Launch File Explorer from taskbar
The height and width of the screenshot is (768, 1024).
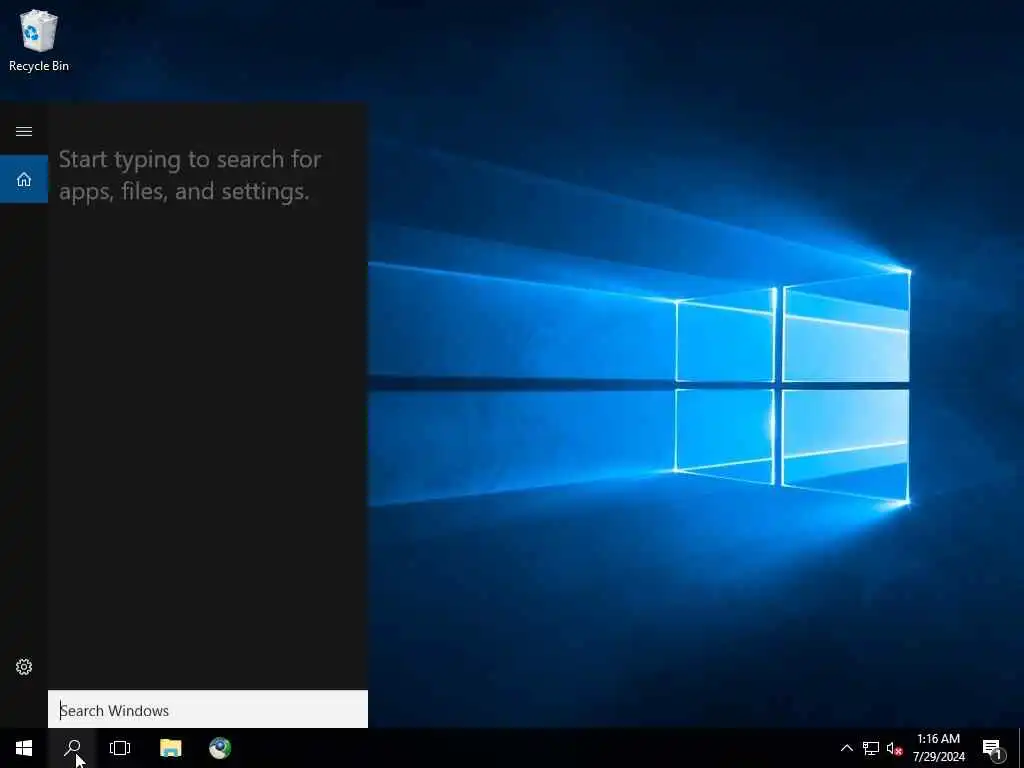pyautogui.click(x=170, y=748)
